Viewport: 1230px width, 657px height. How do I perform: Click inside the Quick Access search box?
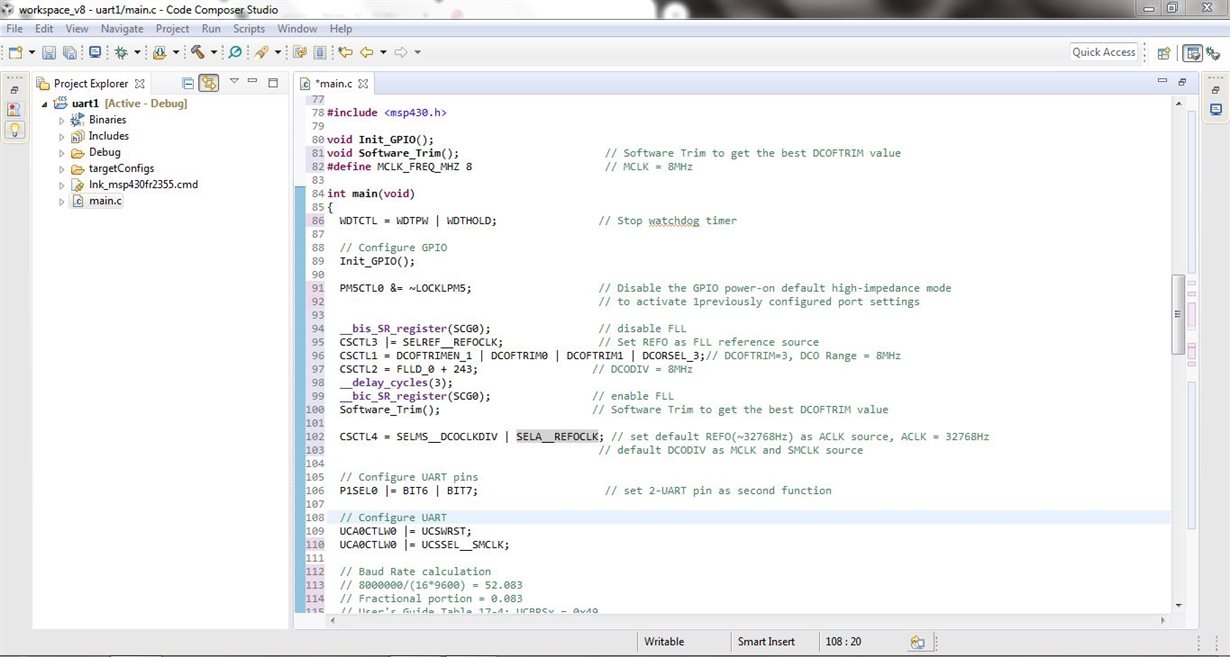coord(1104,51)
